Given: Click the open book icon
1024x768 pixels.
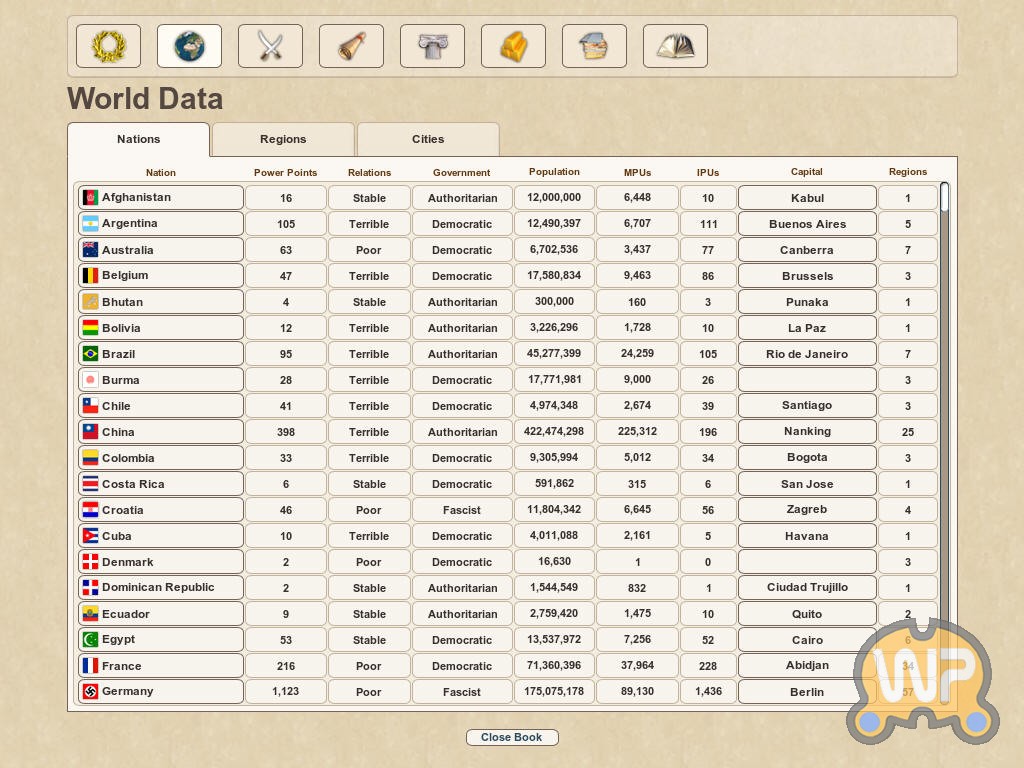Looking at the screenshot, I should tap(675, 46).
